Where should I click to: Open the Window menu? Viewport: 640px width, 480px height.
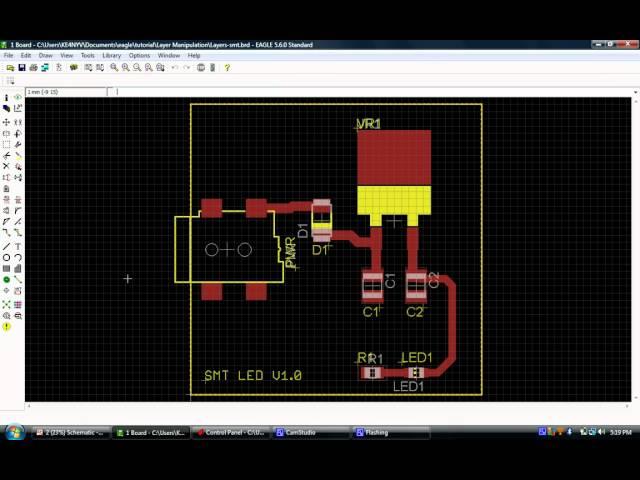169,56
